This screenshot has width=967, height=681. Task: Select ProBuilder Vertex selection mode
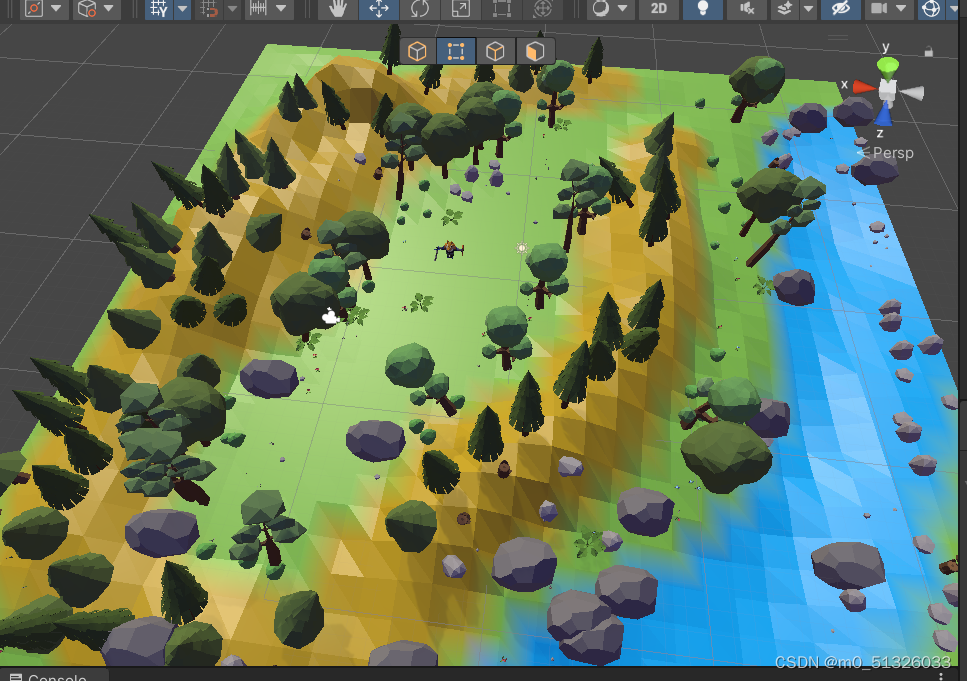click(x=456, y=50)
